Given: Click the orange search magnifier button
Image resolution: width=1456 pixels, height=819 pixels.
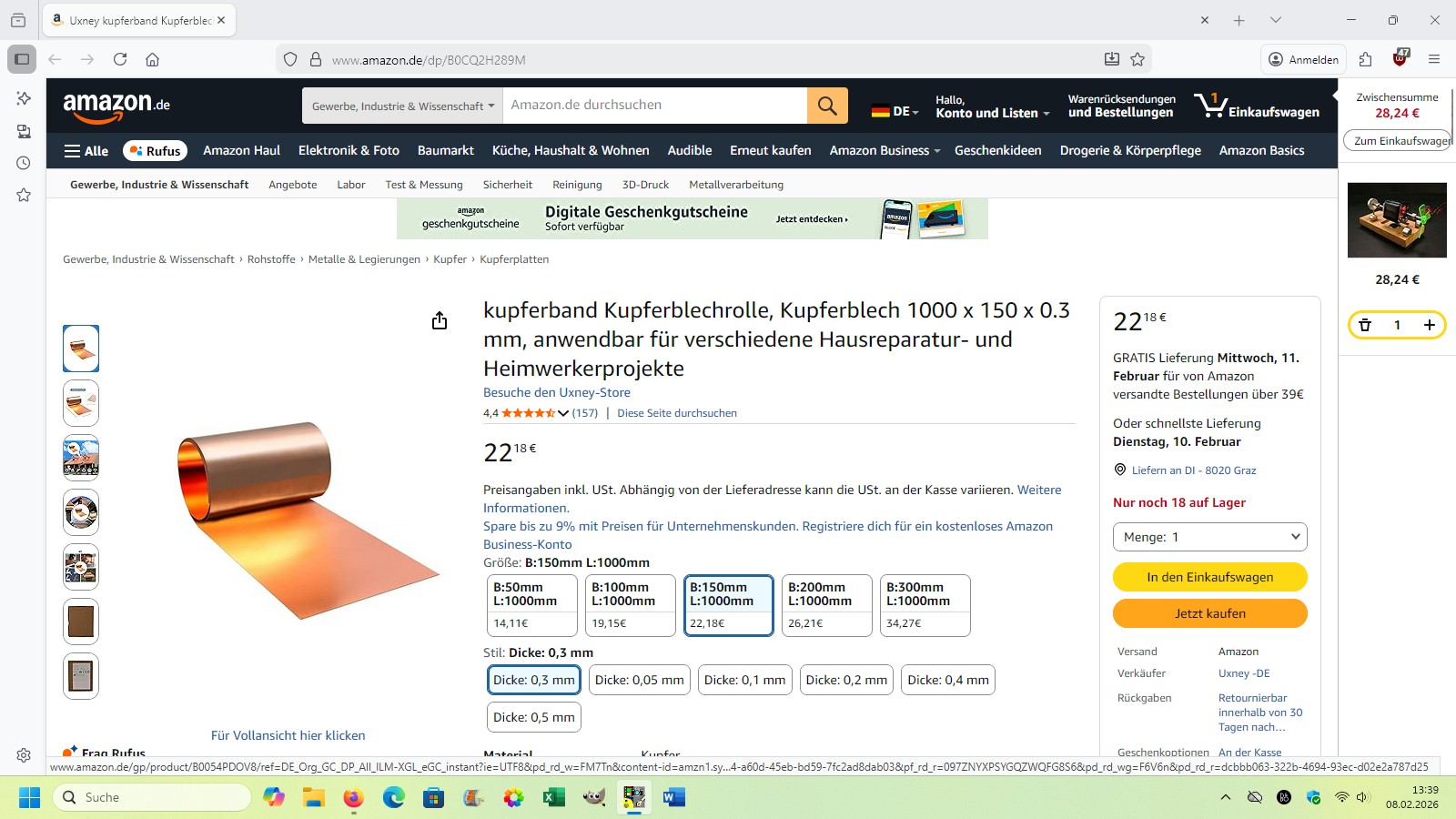Looking at the screenshot, I should click(827, 106).
